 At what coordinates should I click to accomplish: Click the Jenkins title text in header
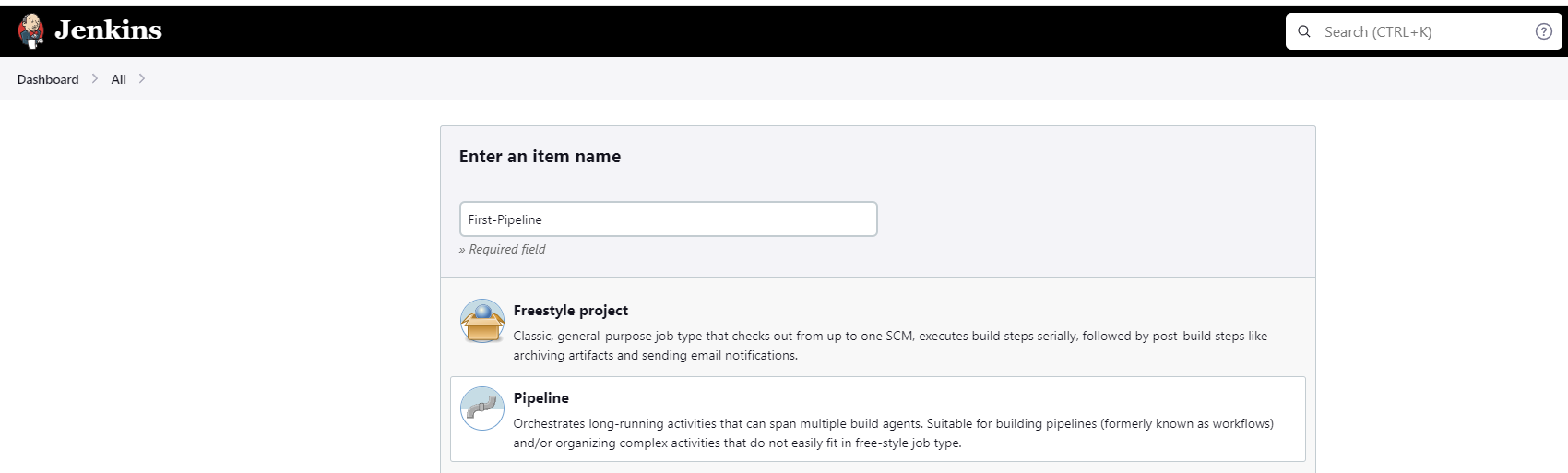pyautogui.click(x=108, y=30)
